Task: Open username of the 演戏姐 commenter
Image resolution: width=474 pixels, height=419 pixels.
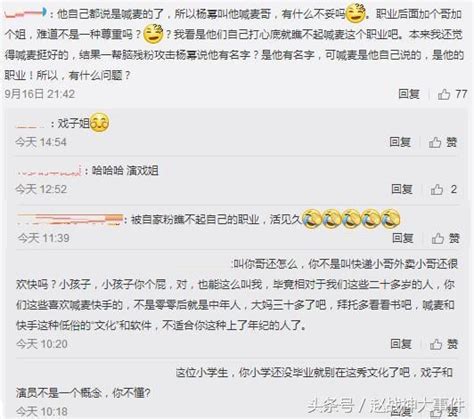Action: tap(49, 171)
